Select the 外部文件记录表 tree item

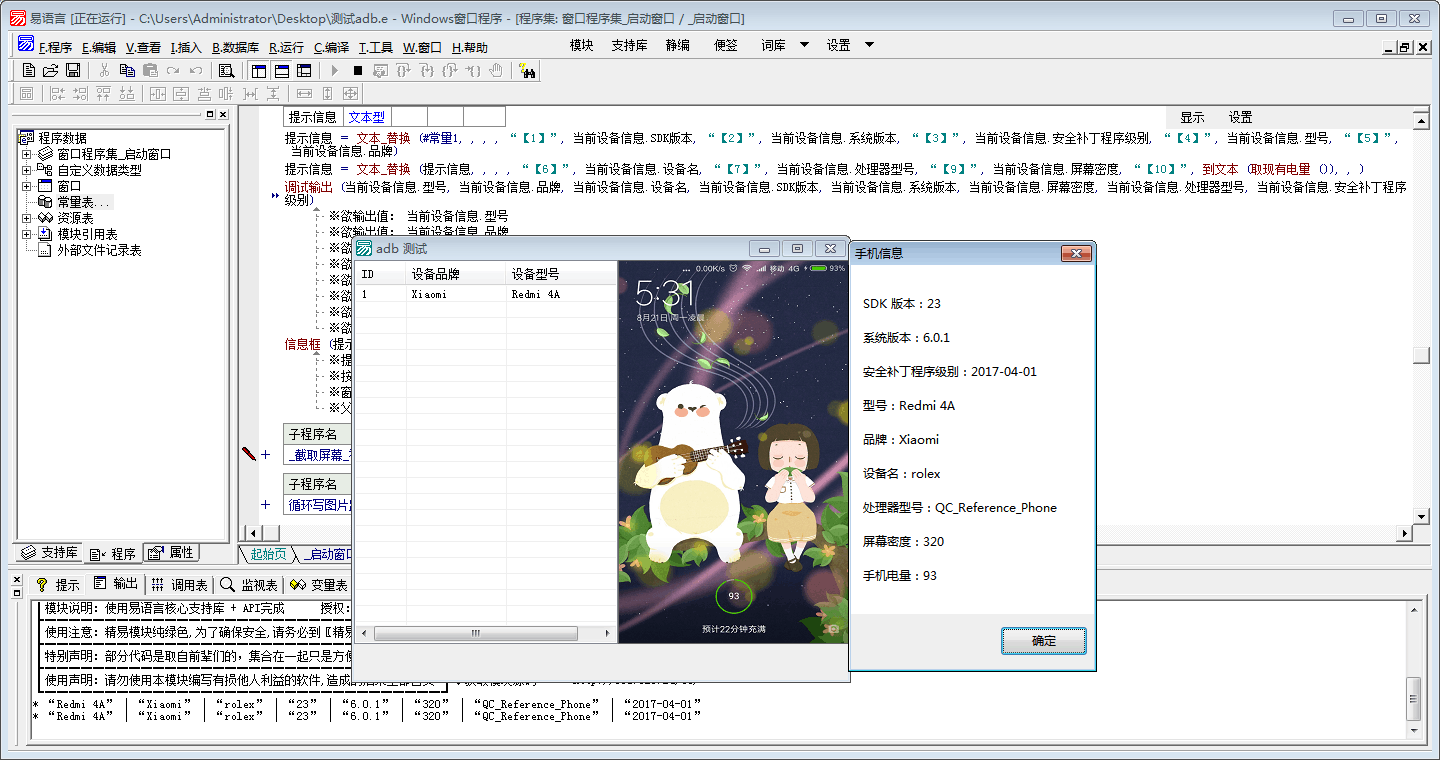pos(99,250)
